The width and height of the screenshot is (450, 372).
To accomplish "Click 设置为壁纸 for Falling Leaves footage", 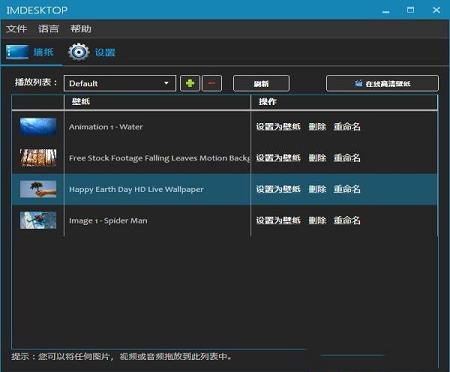I will tap(278, 158).
